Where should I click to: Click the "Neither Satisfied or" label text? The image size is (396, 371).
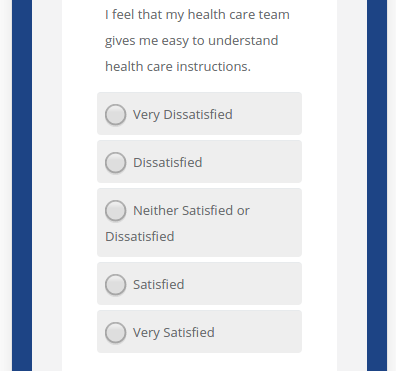191,210
